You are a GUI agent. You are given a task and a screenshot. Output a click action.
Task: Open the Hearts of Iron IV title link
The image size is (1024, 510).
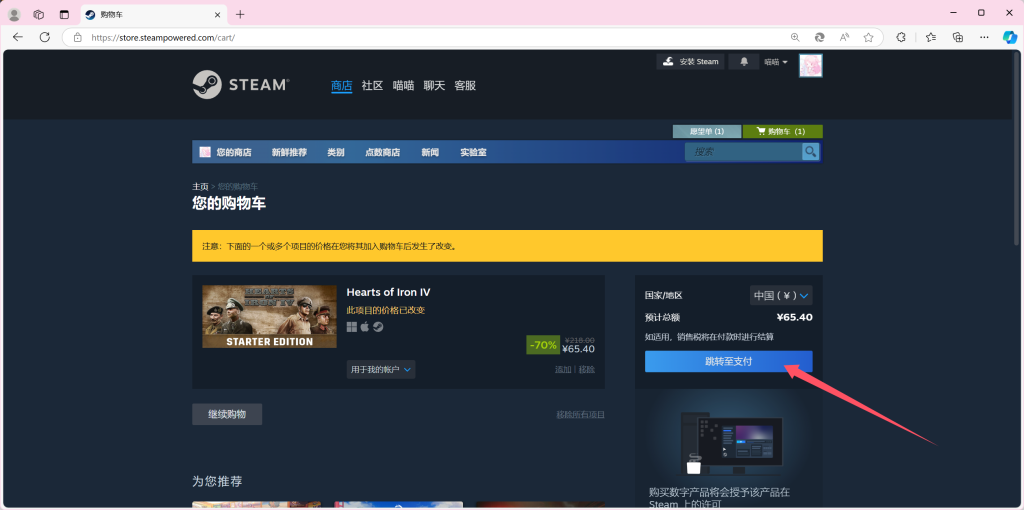(388, 292)
